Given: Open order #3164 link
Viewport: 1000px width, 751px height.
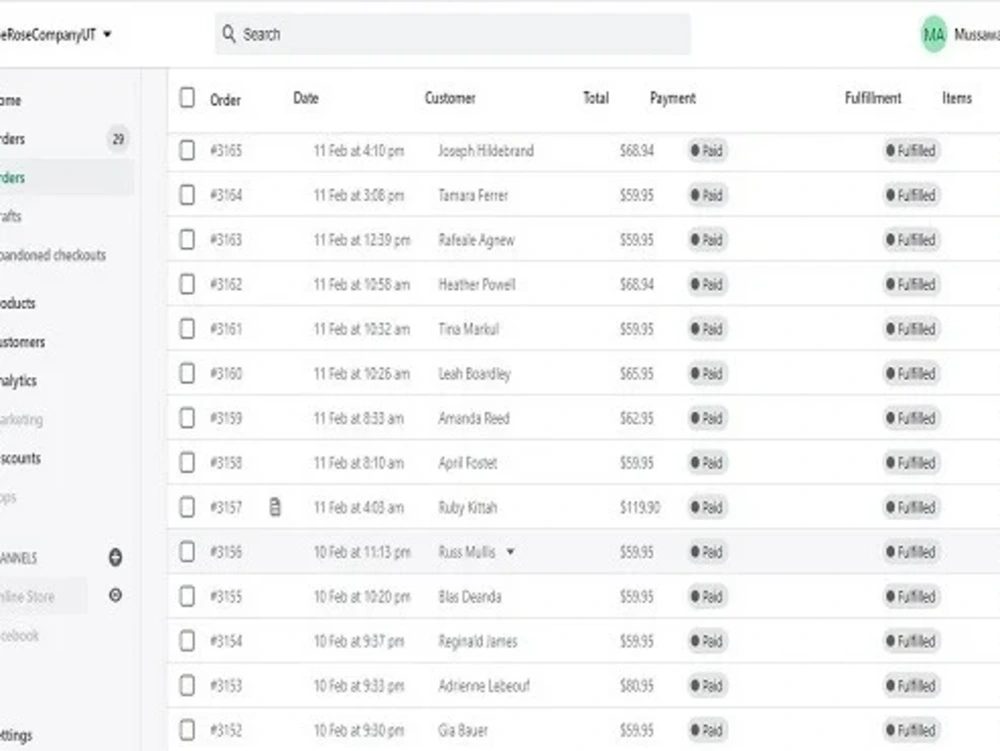Looking at the screenshot, I should pyautogui.click(x=226, y=195).
